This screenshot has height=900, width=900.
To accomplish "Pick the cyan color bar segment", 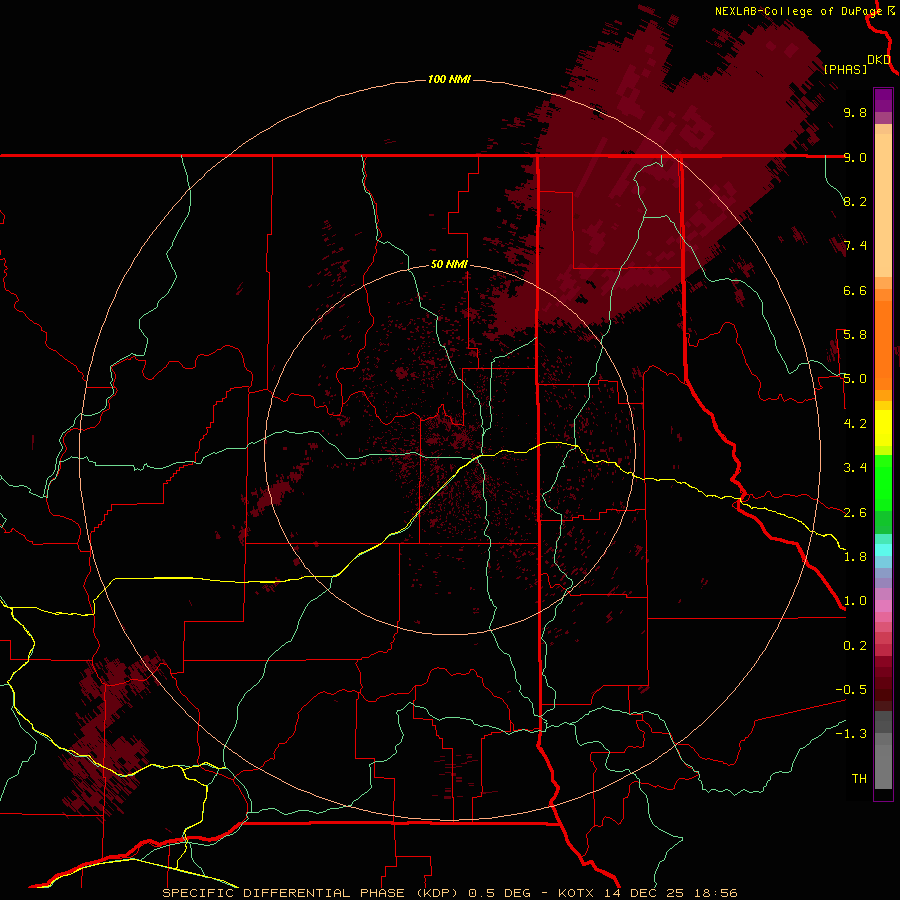I will point(883,550).
